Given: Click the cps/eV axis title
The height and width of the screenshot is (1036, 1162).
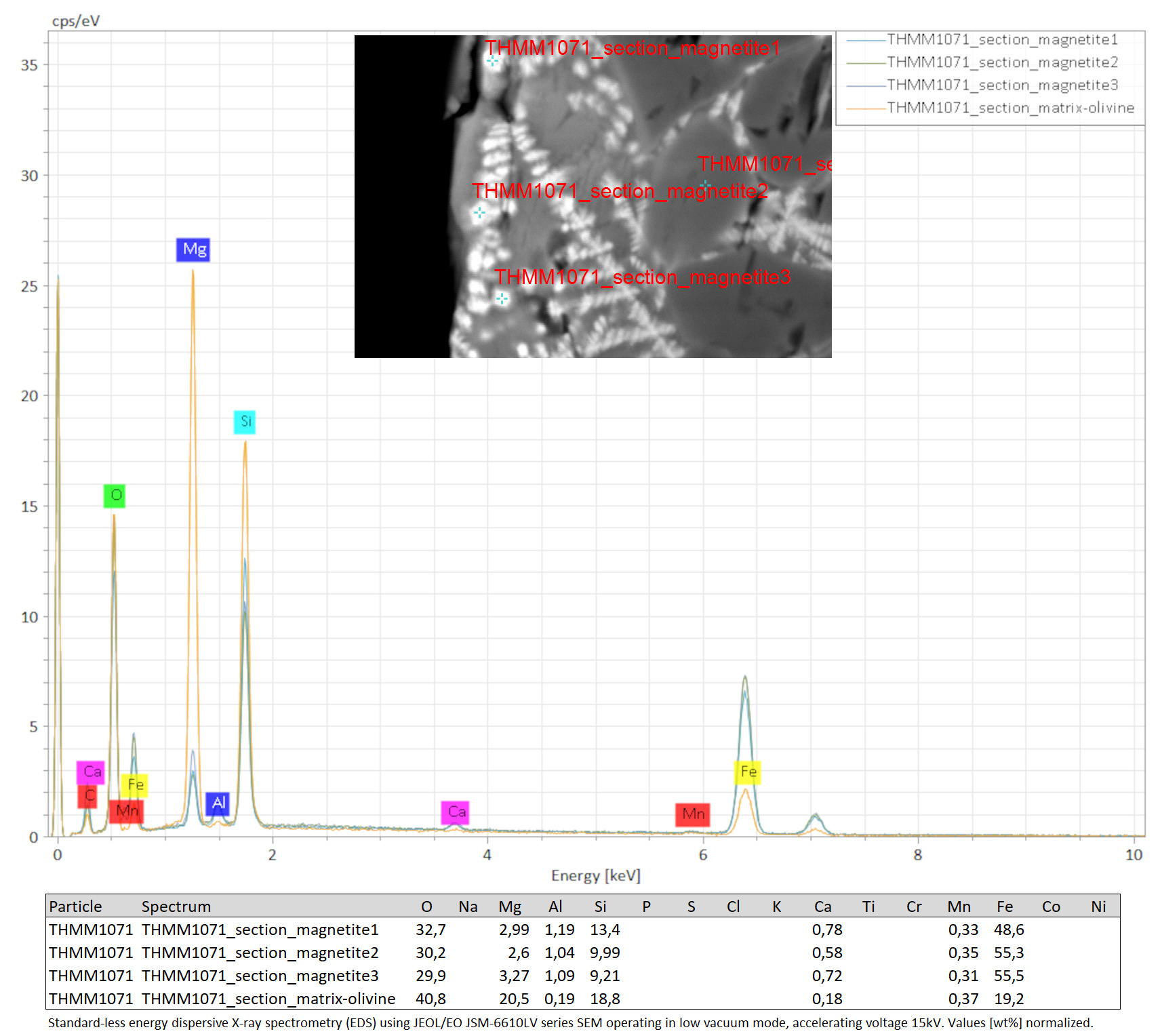Looking at the screenshot, I should point(76,21).
